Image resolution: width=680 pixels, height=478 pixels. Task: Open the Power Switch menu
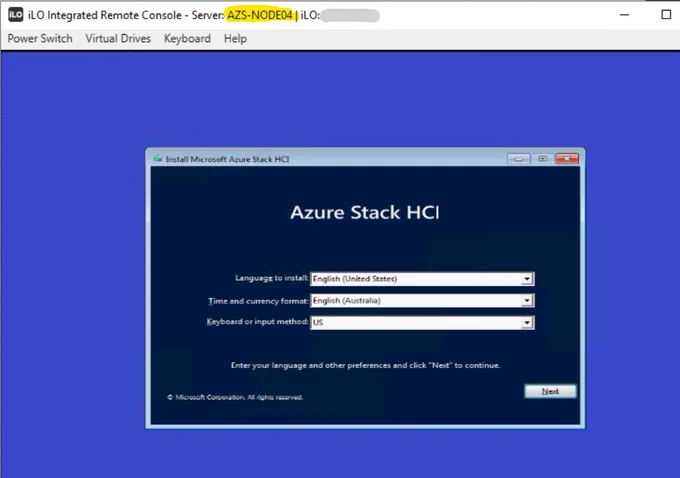point(40,39)
